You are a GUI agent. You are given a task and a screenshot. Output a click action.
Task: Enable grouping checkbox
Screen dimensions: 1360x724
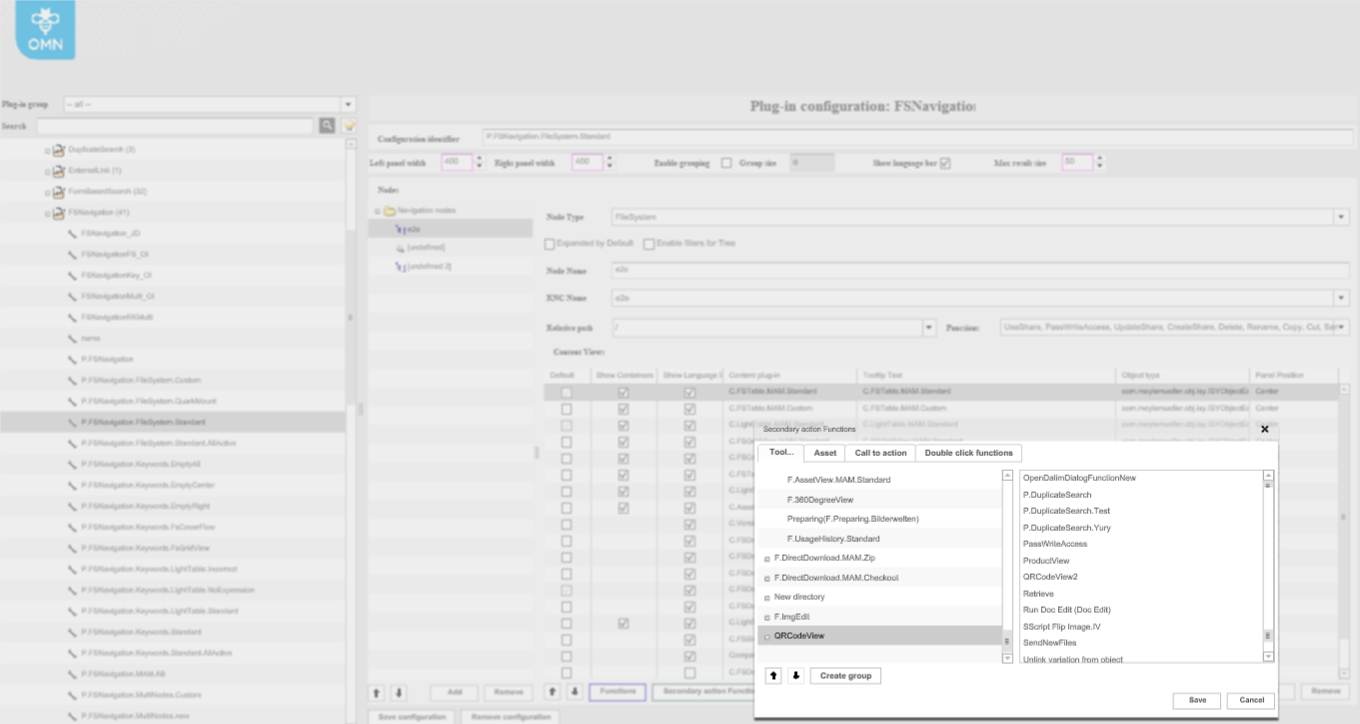coord(727,163)
